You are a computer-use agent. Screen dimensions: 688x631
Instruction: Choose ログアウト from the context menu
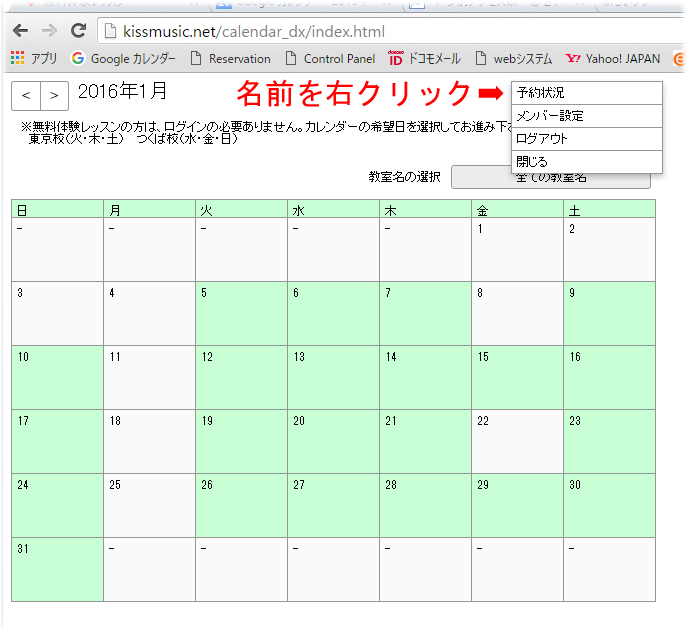pyautogui.click(x=587, y=139)
